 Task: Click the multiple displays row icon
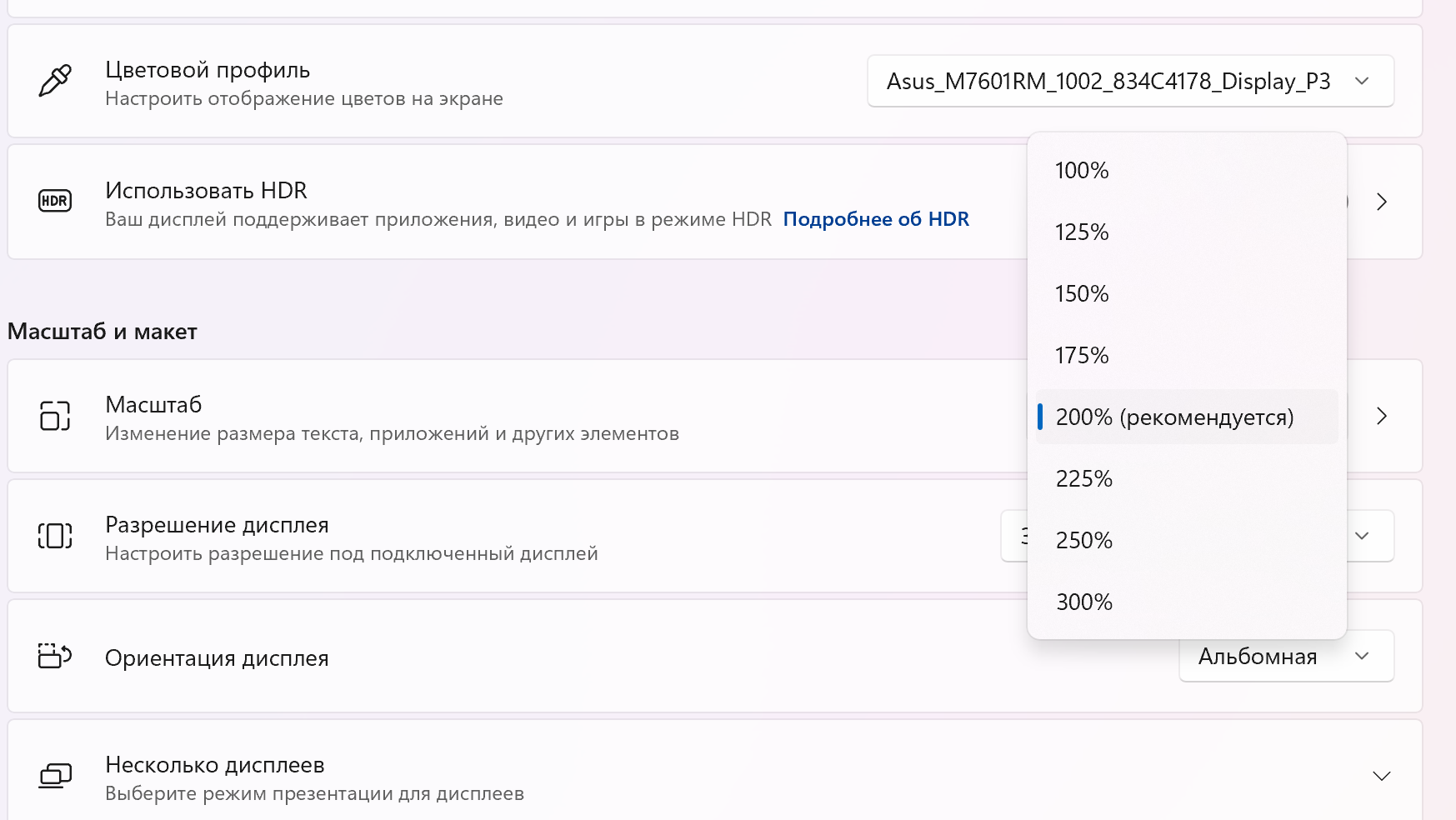click(55, 776)
